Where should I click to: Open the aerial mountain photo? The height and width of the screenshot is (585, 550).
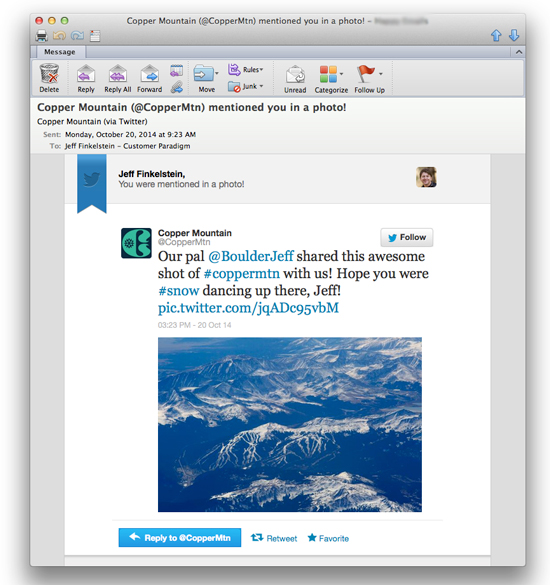click(290, 425)
